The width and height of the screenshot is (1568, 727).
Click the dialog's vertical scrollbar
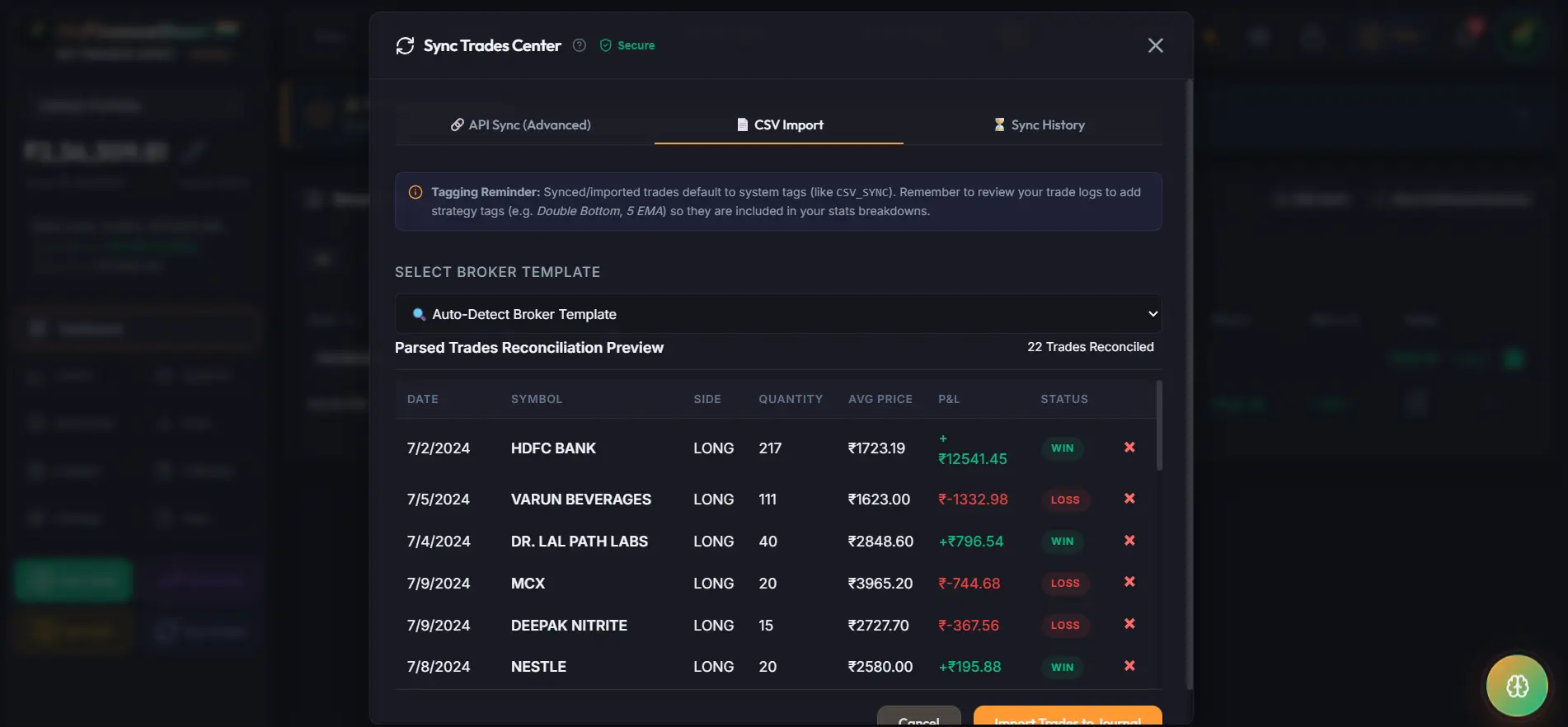click(1189, 384)
